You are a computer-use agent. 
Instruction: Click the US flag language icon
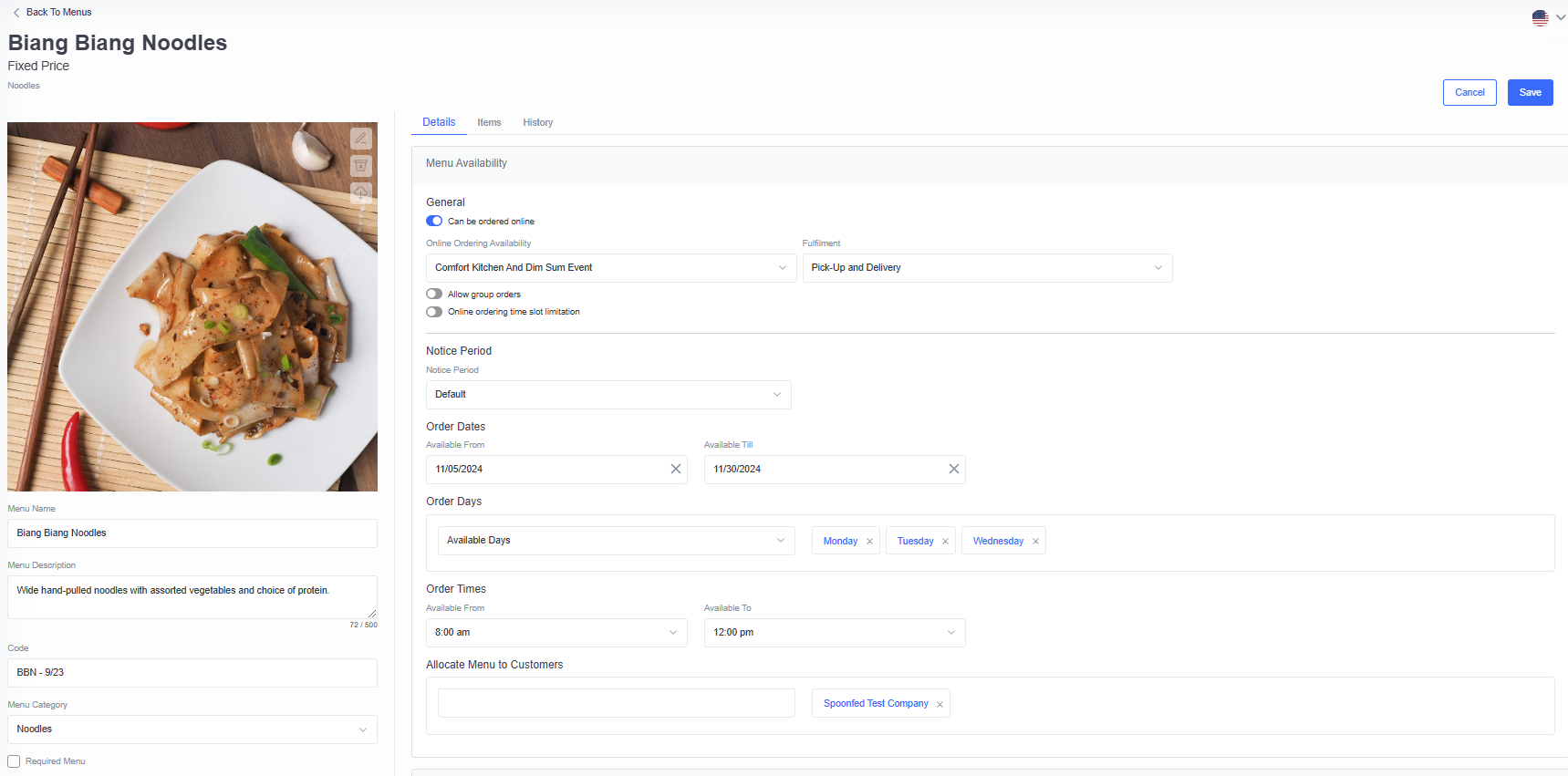click(x=1541, y=17)
